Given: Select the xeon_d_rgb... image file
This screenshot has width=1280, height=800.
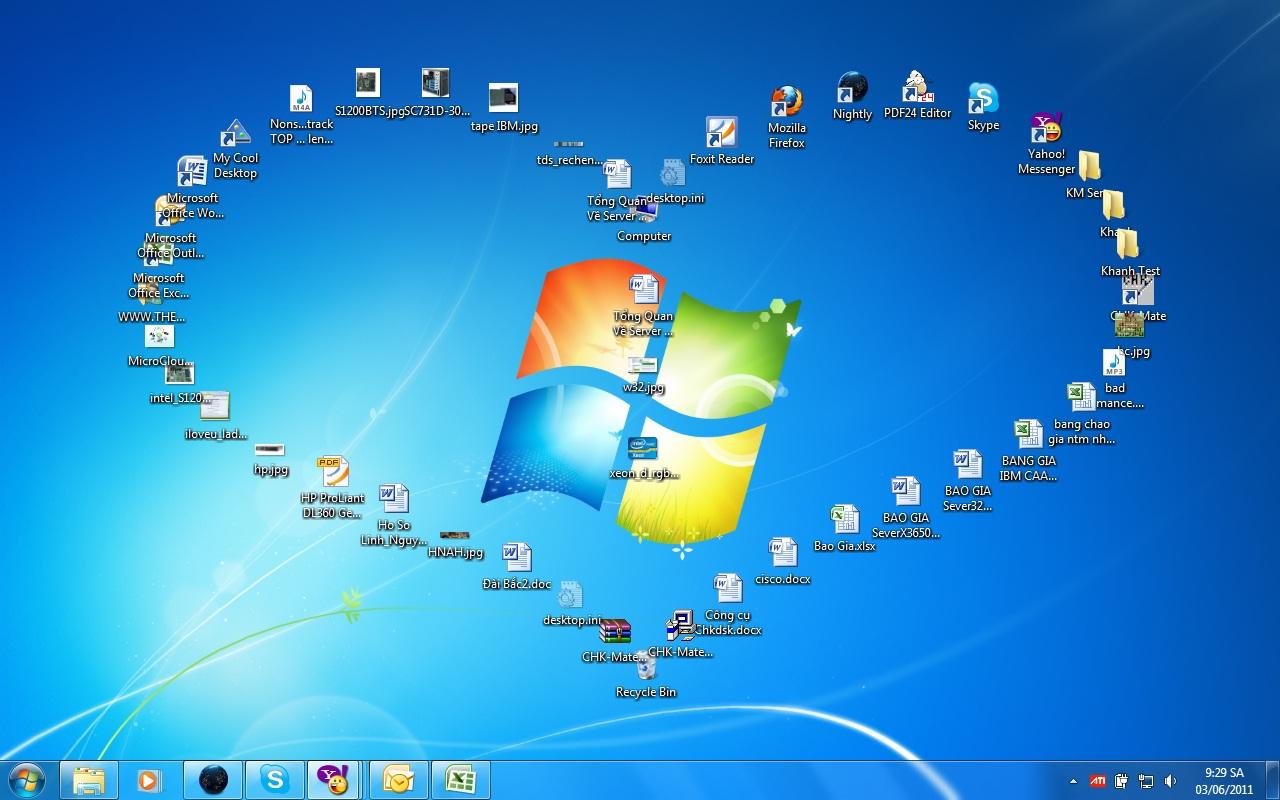Looking at the screenshot, I should pos(643,448).
